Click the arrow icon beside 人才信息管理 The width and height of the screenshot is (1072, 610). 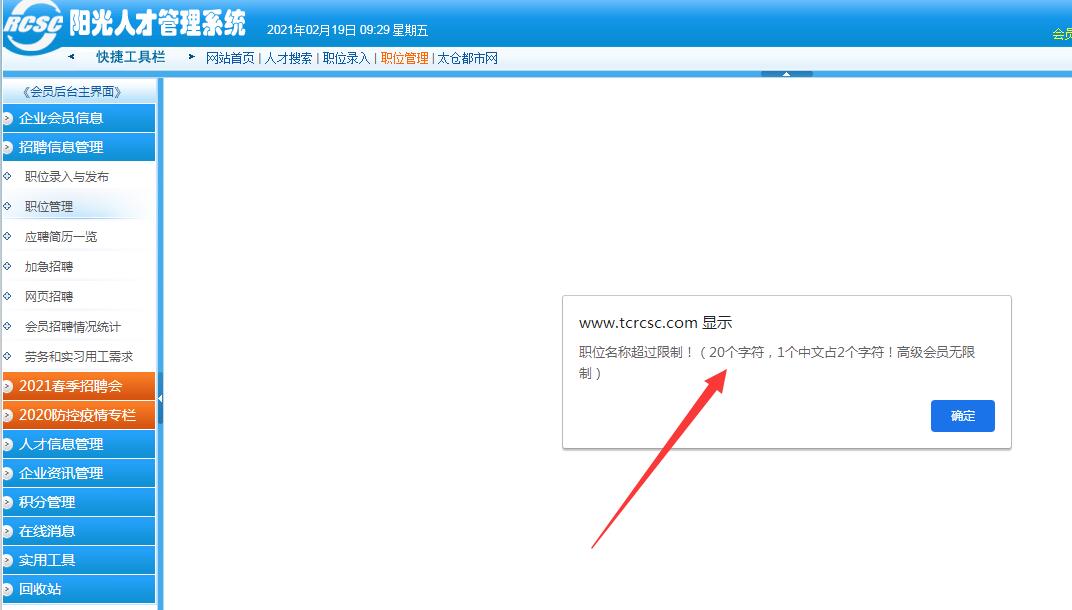click(10, 443)
